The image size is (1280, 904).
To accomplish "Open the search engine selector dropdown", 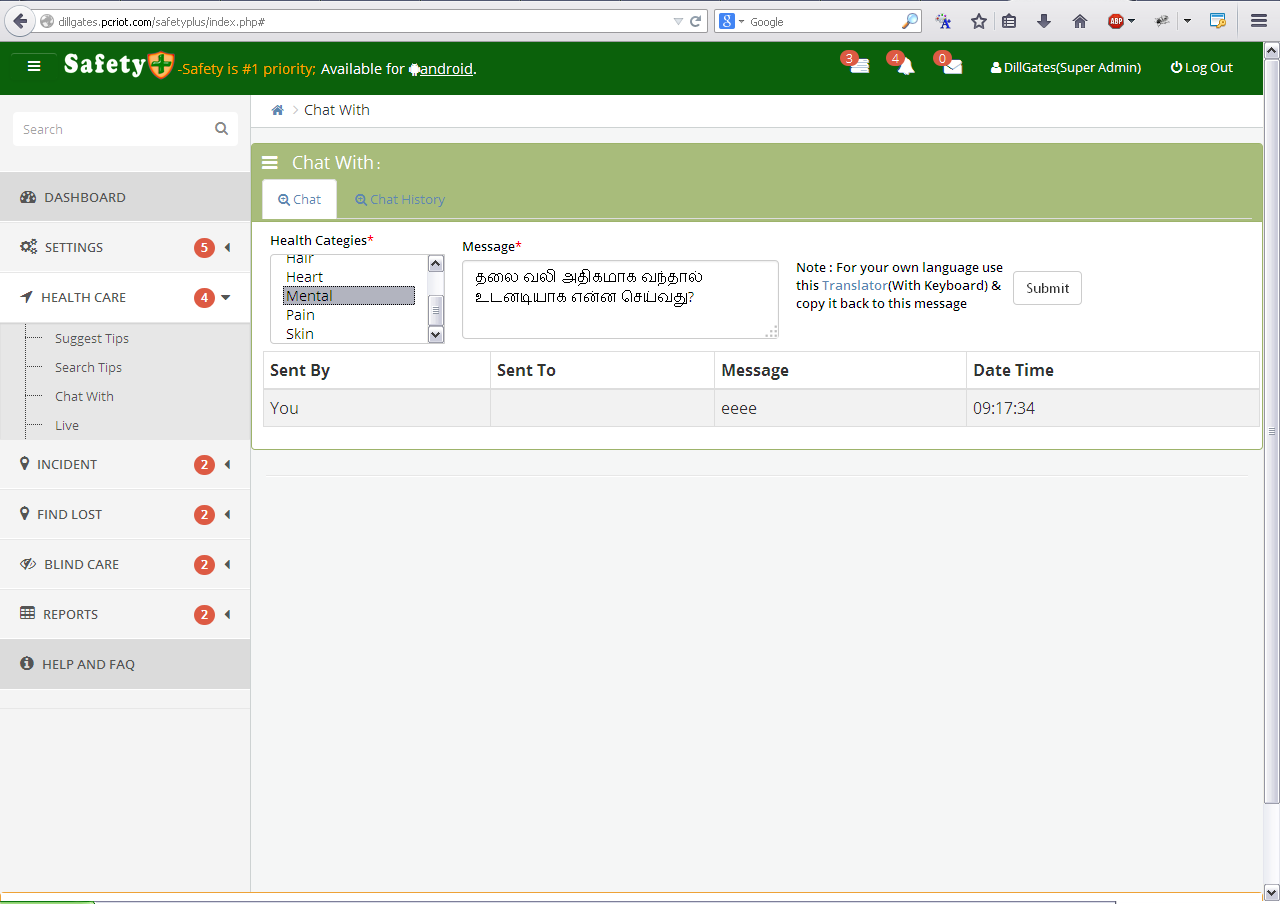I will click(731, 21).
